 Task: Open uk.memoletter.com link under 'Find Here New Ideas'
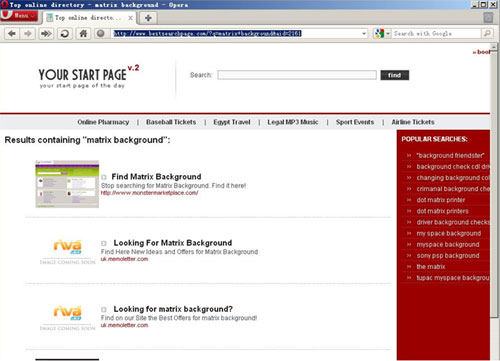(124, 259)
